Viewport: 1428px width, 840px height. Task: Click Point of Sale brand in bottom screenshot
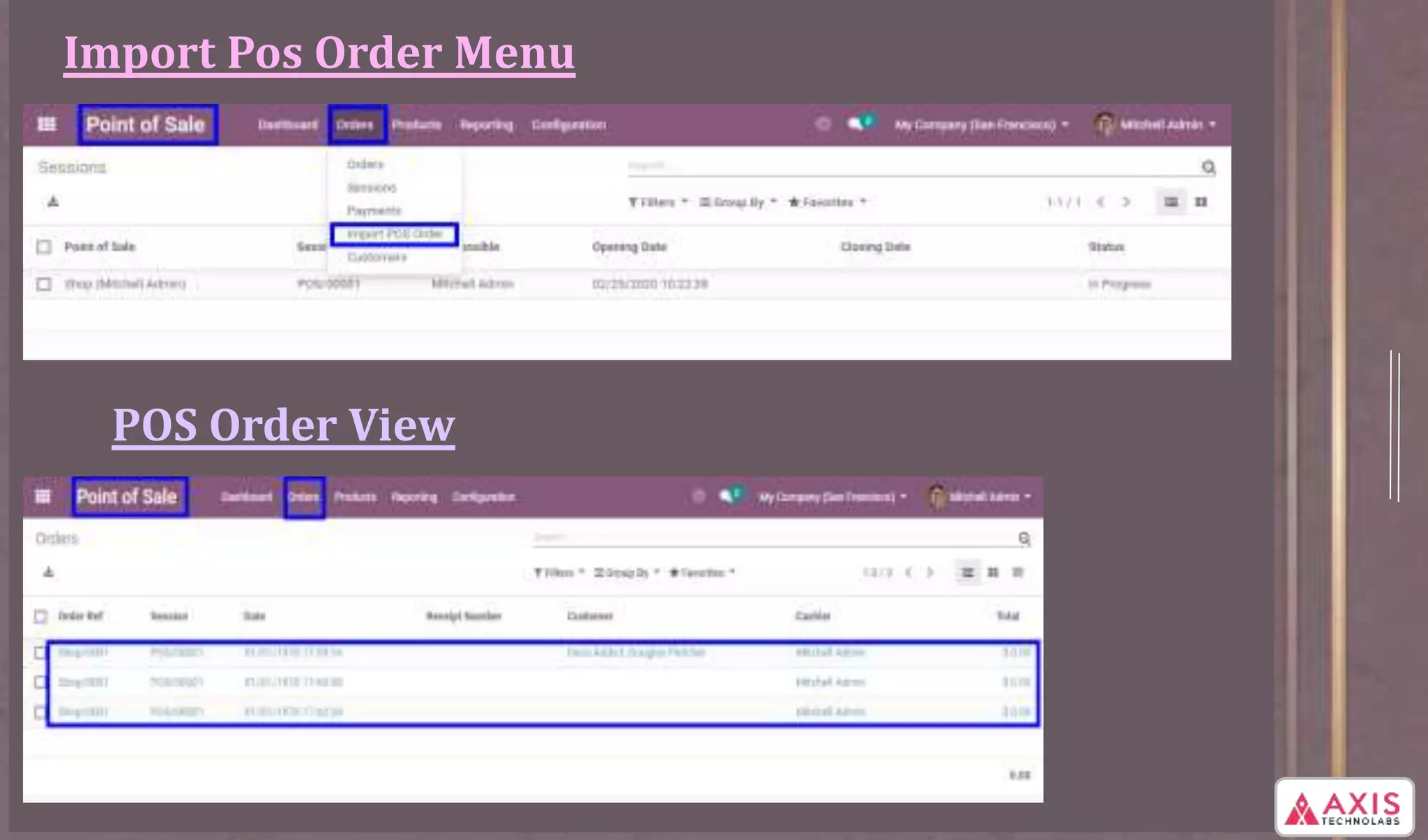(x=128, y=496)
